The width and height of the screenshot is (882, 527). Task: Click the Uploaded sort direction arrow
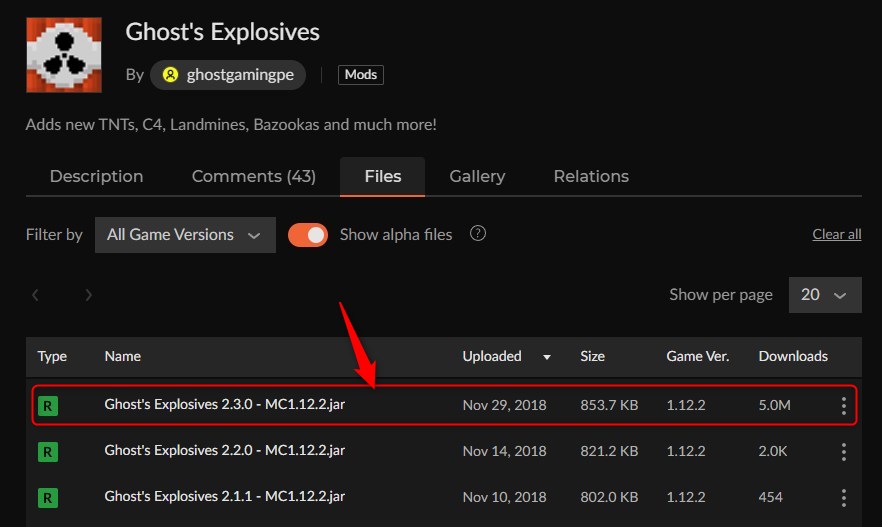pos(547,357)
